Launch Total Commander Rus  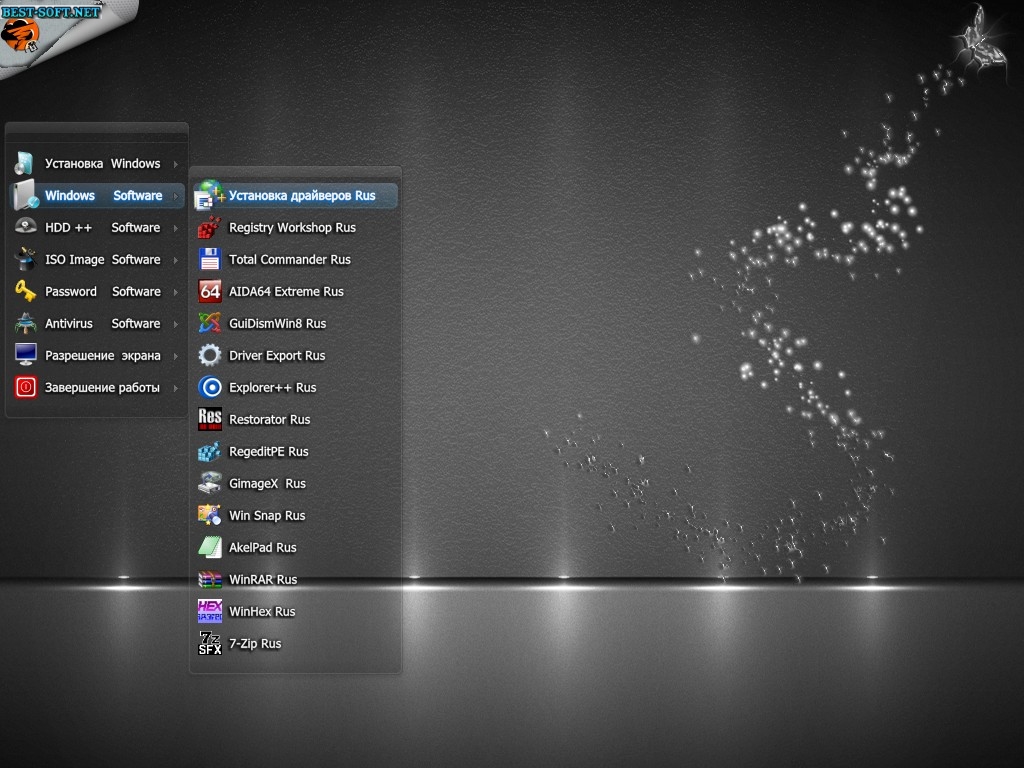pyautogui.click(x=295, y=259)
